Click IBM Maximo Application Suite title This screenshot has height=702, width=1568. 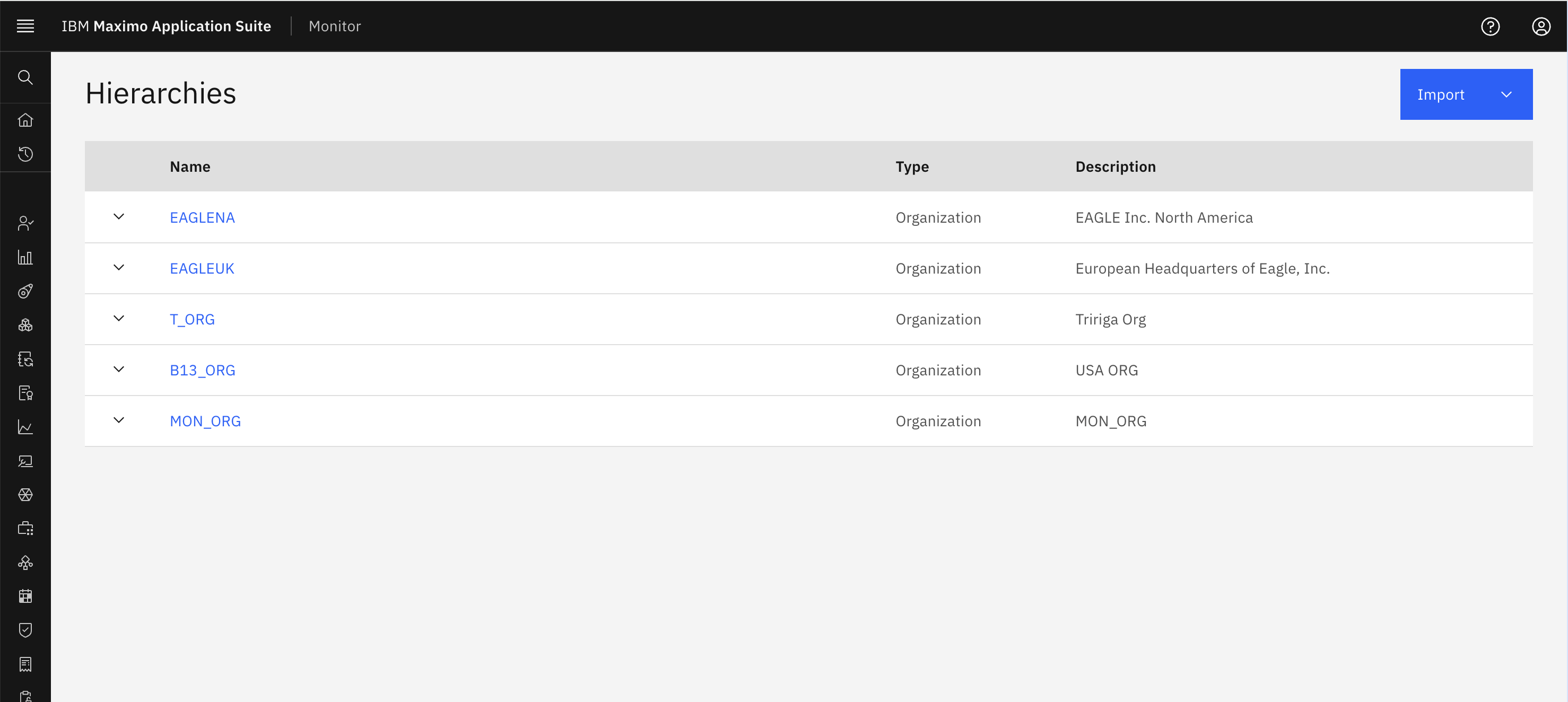(x=166, y=26)
